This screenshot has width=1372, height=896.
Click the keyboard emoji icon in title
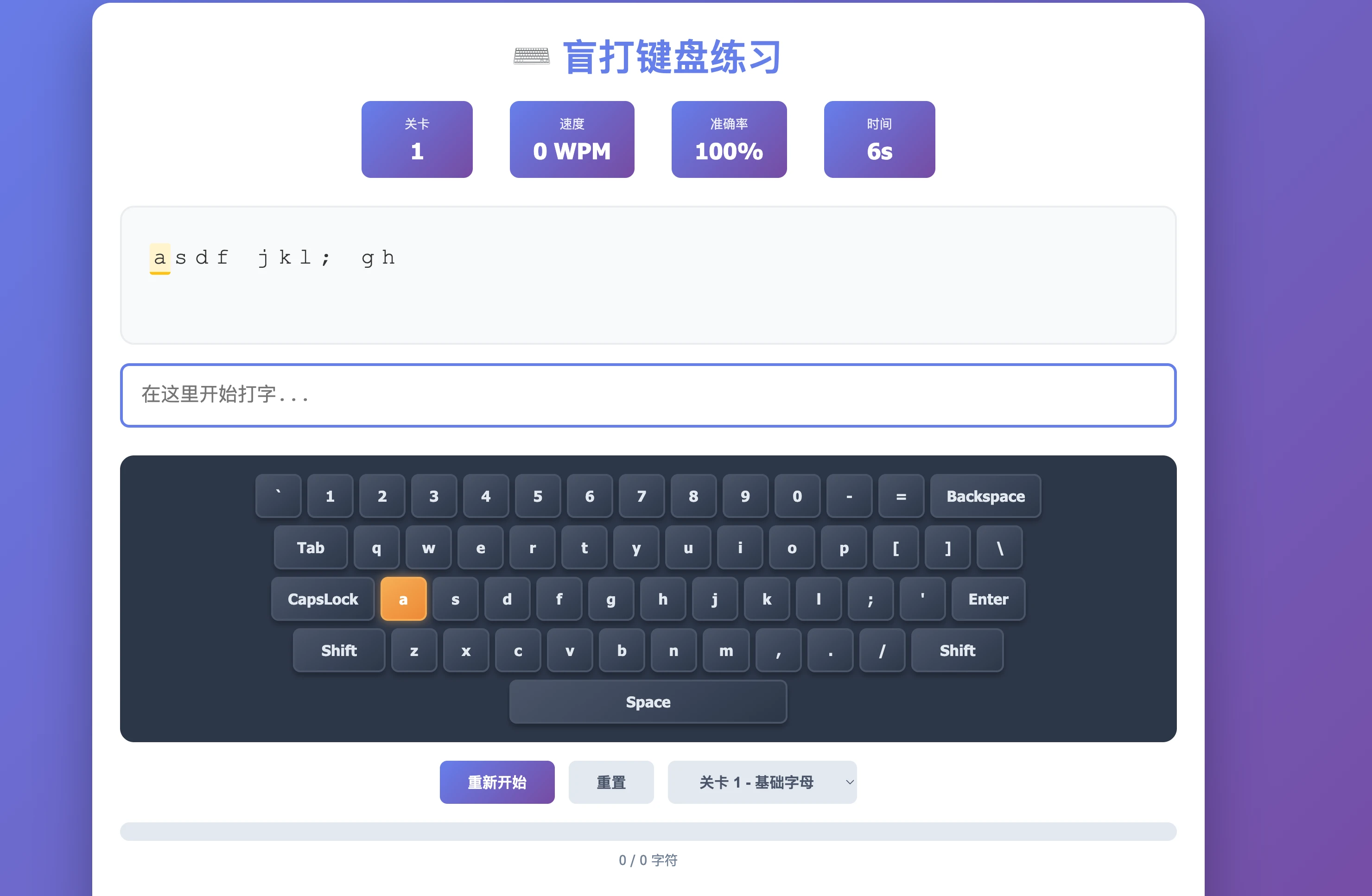[x=532, y=57]
